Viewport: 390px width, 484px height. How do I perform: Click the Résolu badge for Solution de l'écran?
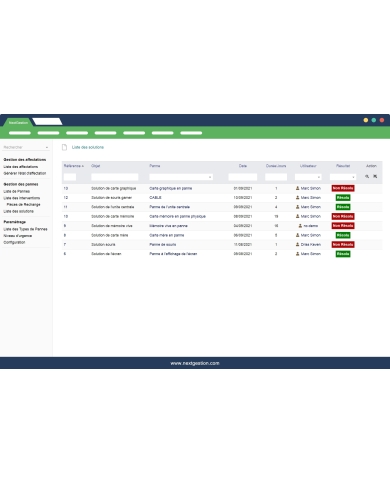(343, 254)
